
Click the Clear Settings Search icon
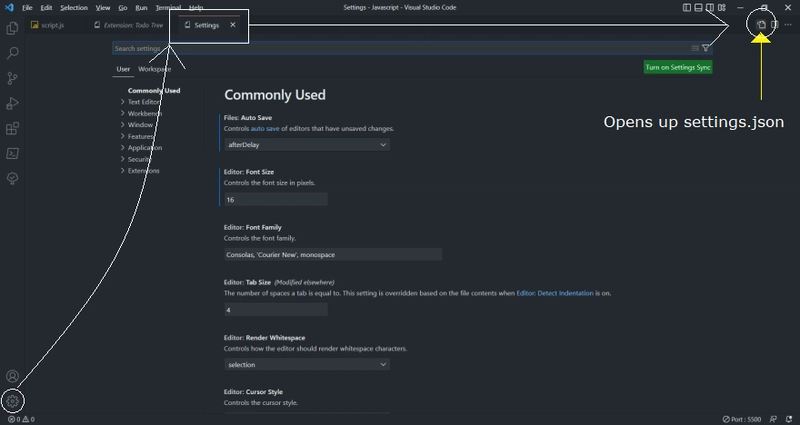(695, 48)
